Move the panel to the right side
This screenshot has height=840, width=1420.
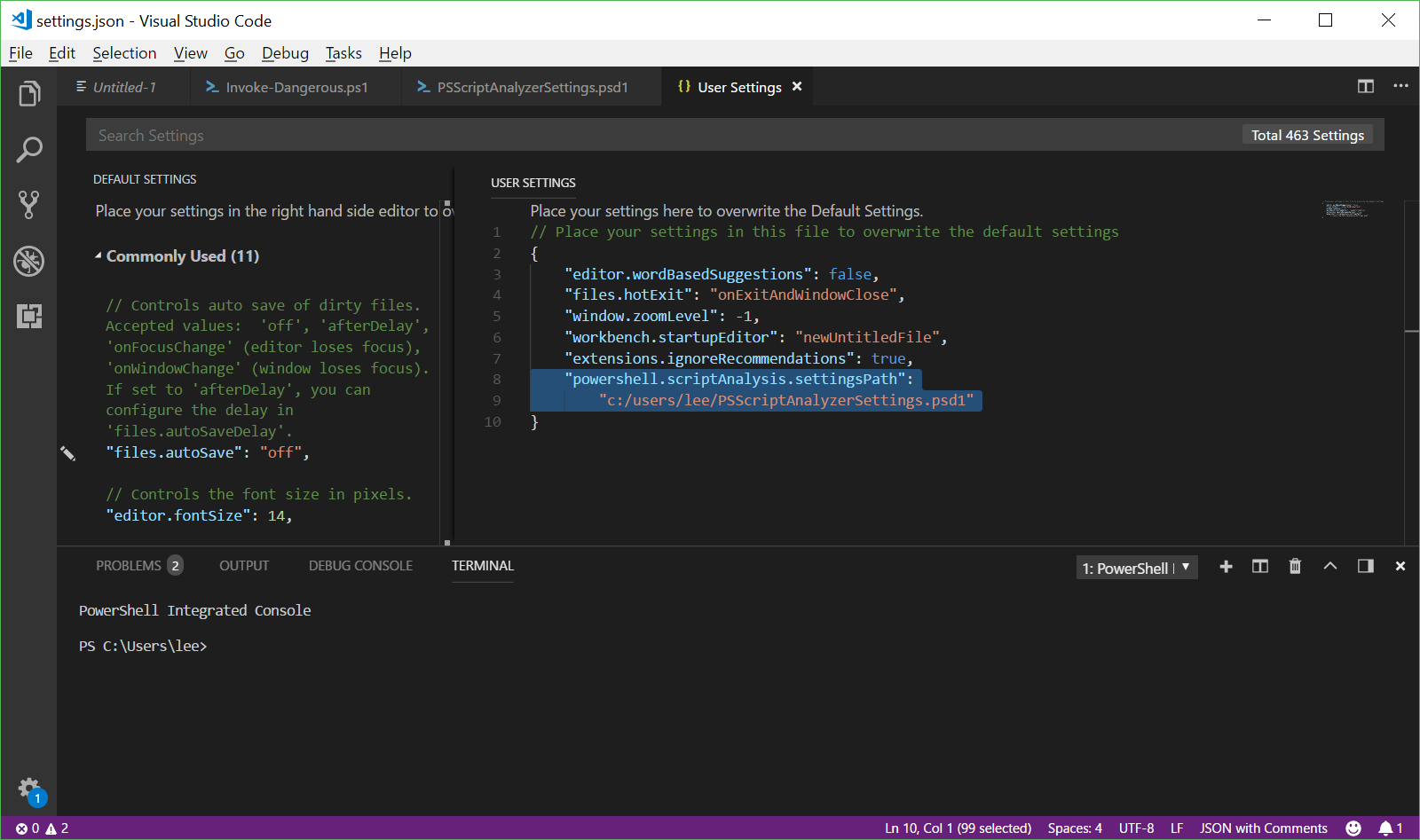[1366, 566]
